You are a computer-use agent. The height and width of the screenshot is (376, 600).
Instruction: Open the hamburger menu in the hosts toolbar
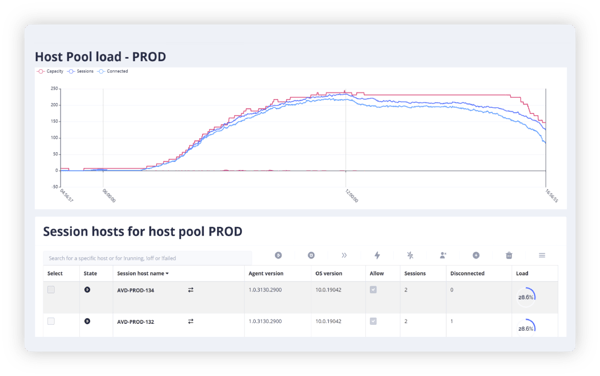click(542, 255)
